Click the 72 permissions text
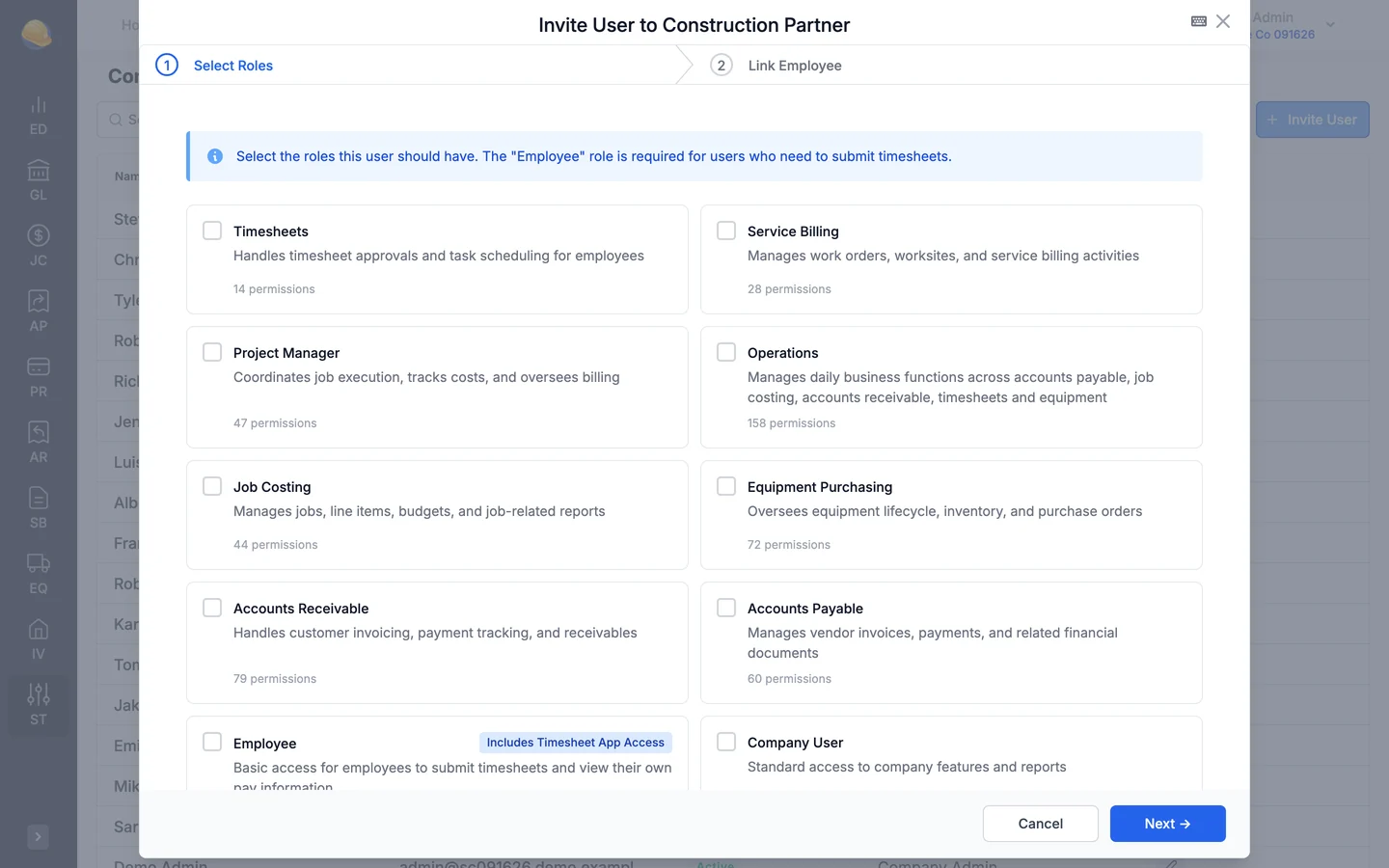1389x868 pixels. click(789, 545)
